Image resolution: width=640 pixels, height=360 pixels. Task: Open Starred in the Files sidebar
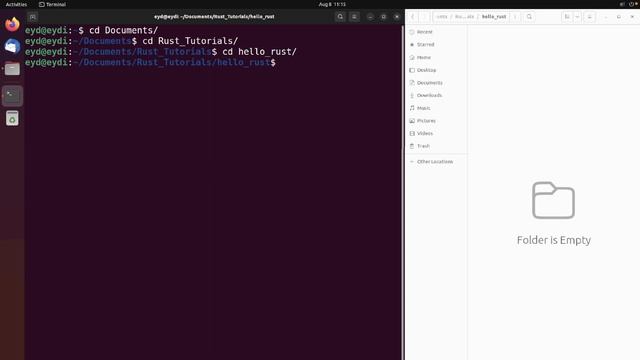click(x=436, y=44)
